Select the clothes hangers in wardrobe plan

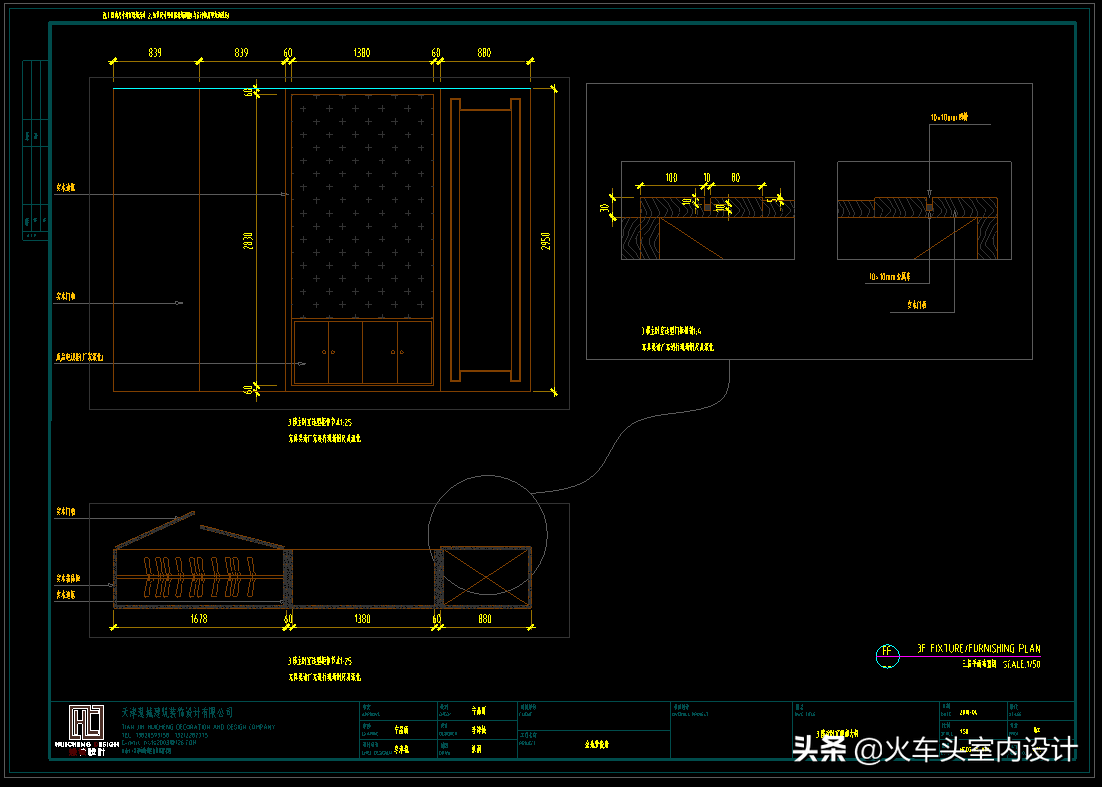(x=199, y=577)
